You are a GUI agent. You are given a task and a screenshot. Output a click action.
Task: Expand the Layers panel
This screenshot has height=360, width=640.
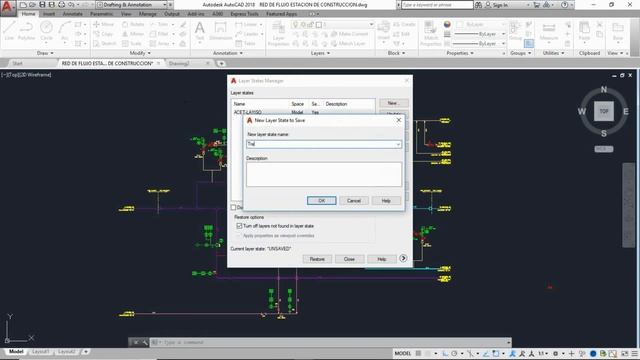coord(320,53)
